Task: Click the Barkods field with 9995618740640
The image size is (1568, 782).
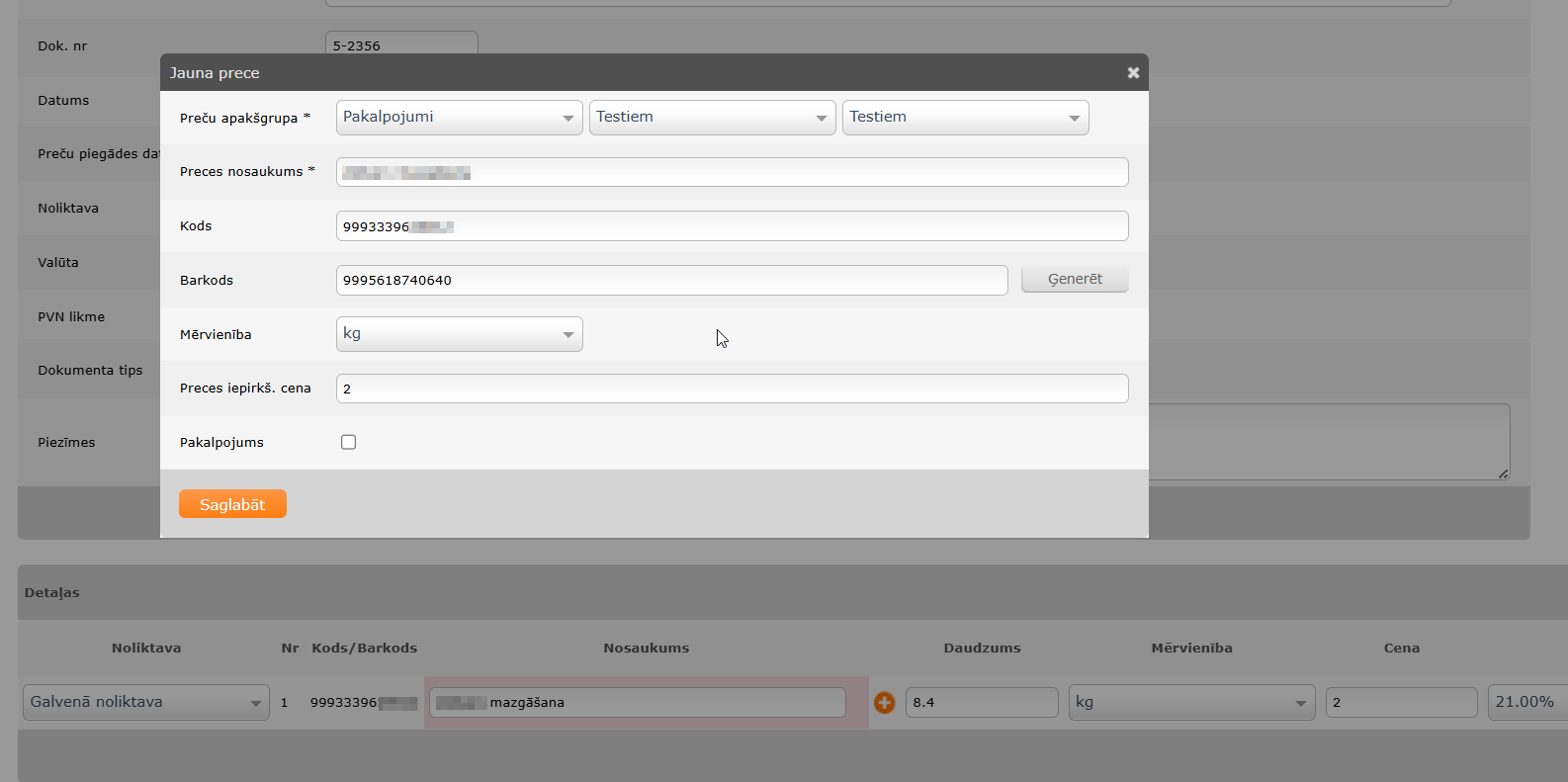Action: point(672,280)
